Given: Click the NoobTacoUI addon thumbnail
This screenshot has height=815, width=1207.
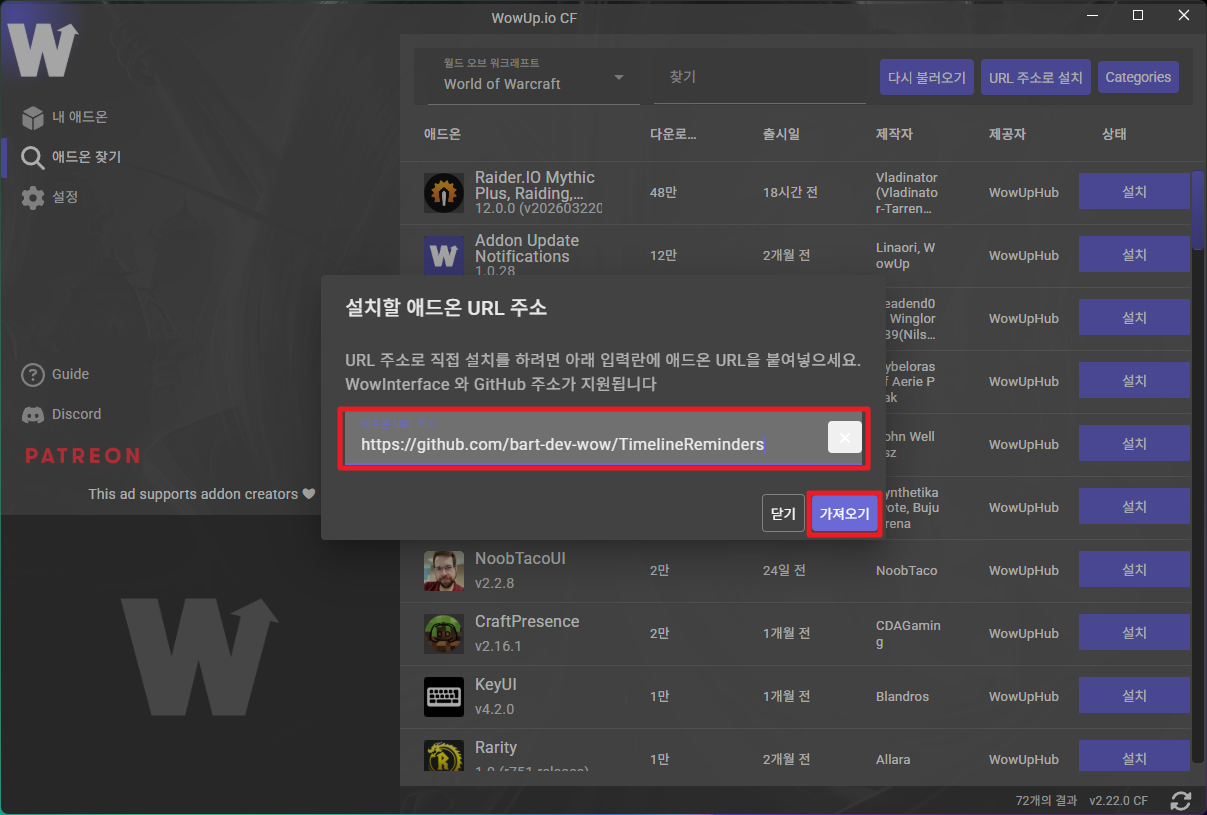Looking at the screenshot, I should 443,570.
